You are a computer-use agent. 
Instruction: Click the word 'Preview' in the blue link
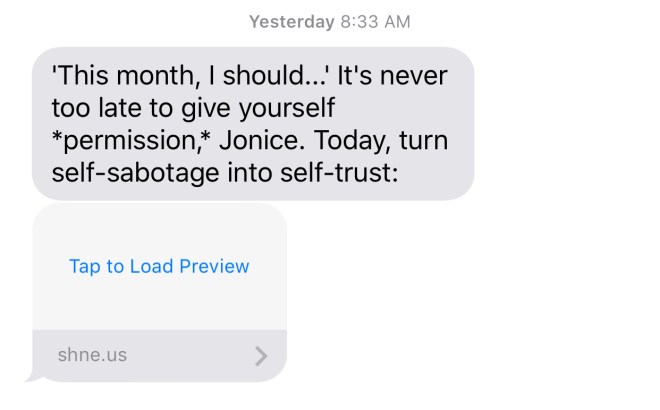click(214, 266)
